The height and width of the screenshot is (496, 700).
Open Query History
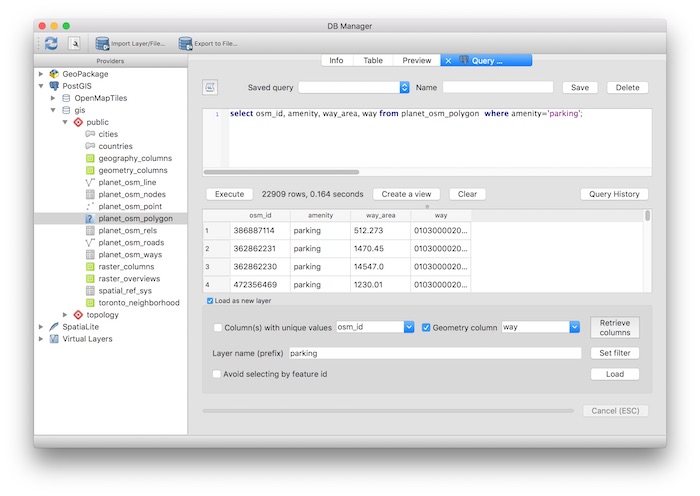tap(614, 194)
